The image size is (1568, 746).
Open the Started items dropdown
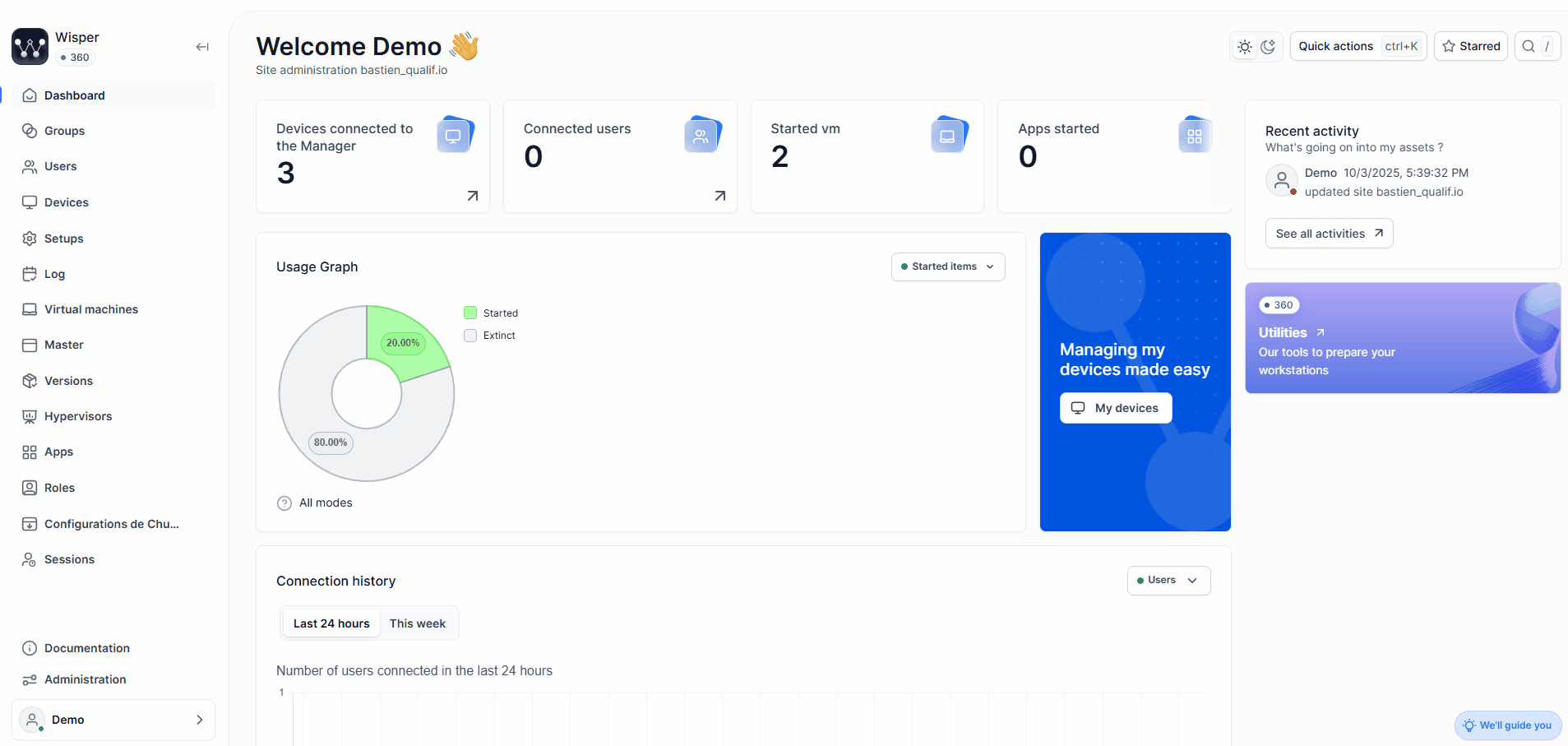tap(948, 266)
